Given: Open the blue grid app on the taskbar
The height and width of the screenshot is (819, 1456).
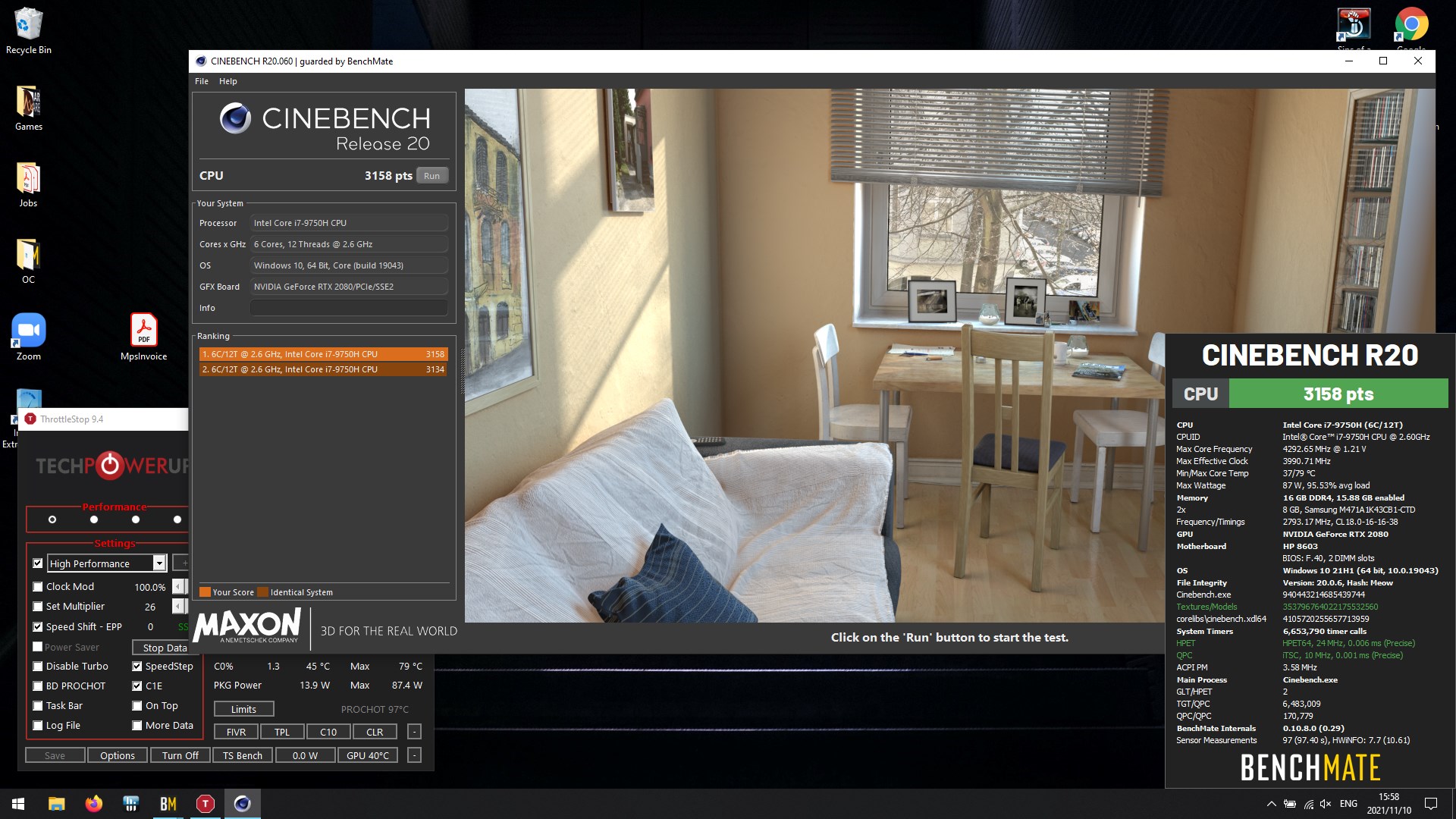Looking at the screenshot, I should [x=130, y=804].
